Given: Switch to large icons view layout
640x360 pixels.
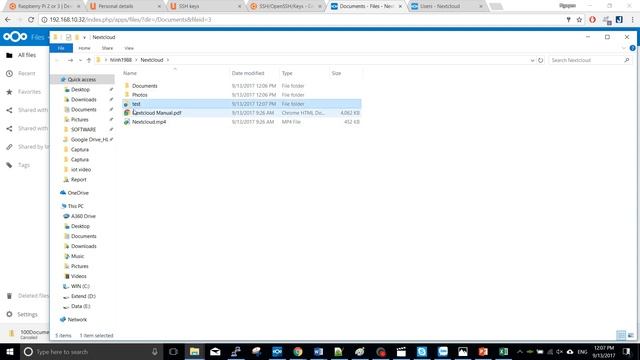Looking at the screenshot, I should [x=631, y=336].
